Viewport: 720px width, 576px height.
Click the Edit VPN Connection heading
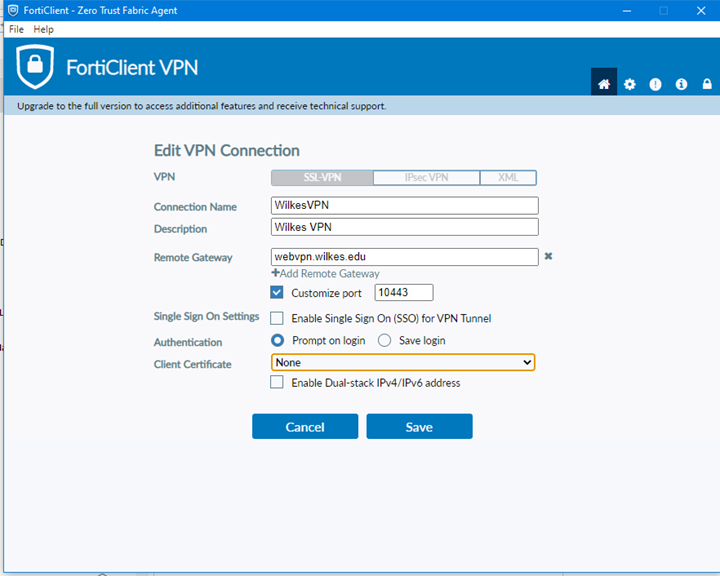[226, 151]
